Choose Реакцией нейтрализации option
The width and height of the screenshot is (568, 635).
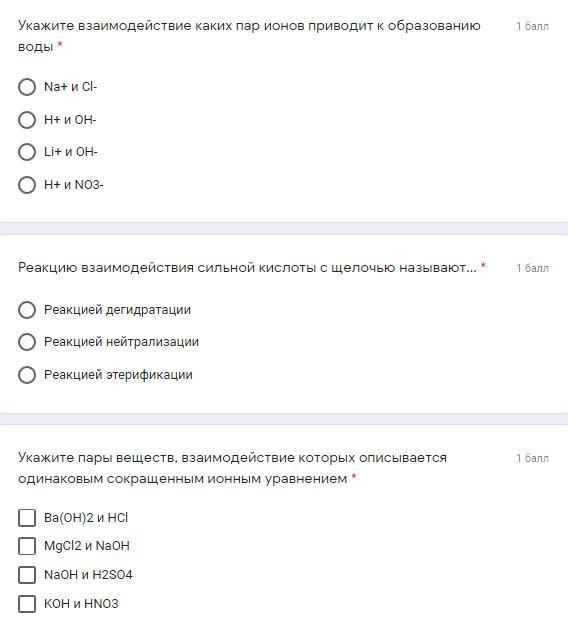pos(27,342)
